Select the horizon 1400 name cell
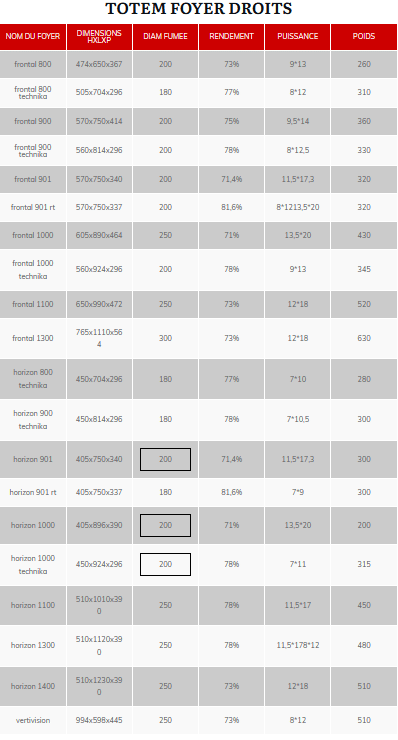Screen dimensions: 398x740 point(33,686)
